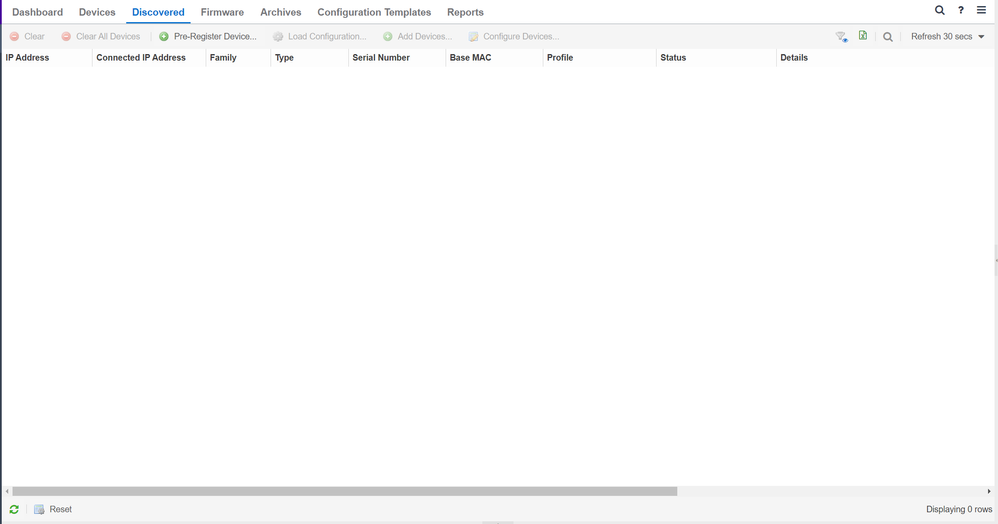Image resolution: width=998 pixels, height=524 pixels.
Task: Open the Firmware tab
Action: [x=222, y=12]
